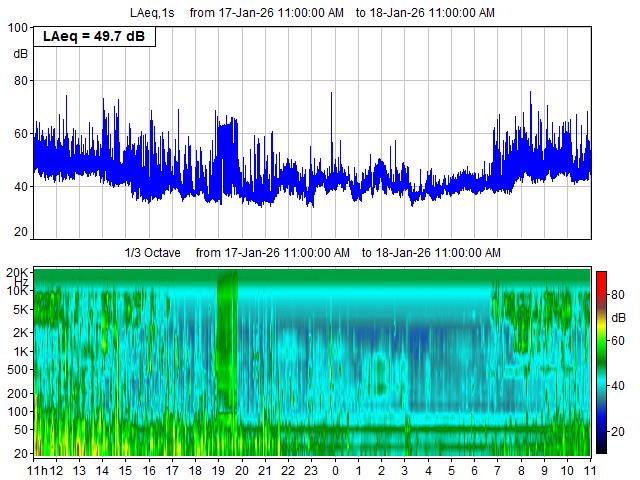The width and height of the screenshot is (640, 480).
Task: Click the tall green band in the spectrogram
Action: click(x=227, y=340)
